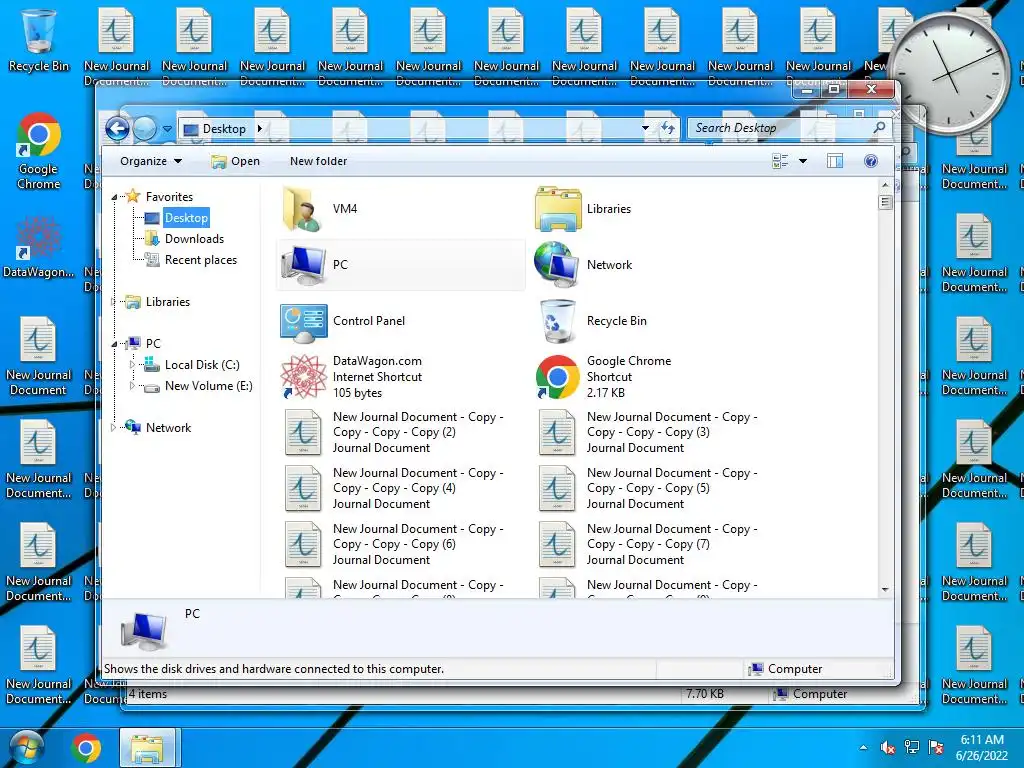The height and width of the screenshot is (768, 1024).
Task: Open the Libraries icon in file list
Action: click(558, 209)
